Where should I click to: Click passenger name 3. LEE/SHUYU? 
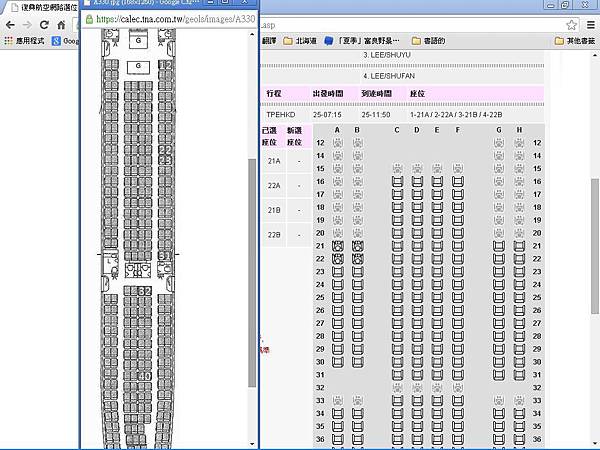pyautogui.click(x=387, y=55)
